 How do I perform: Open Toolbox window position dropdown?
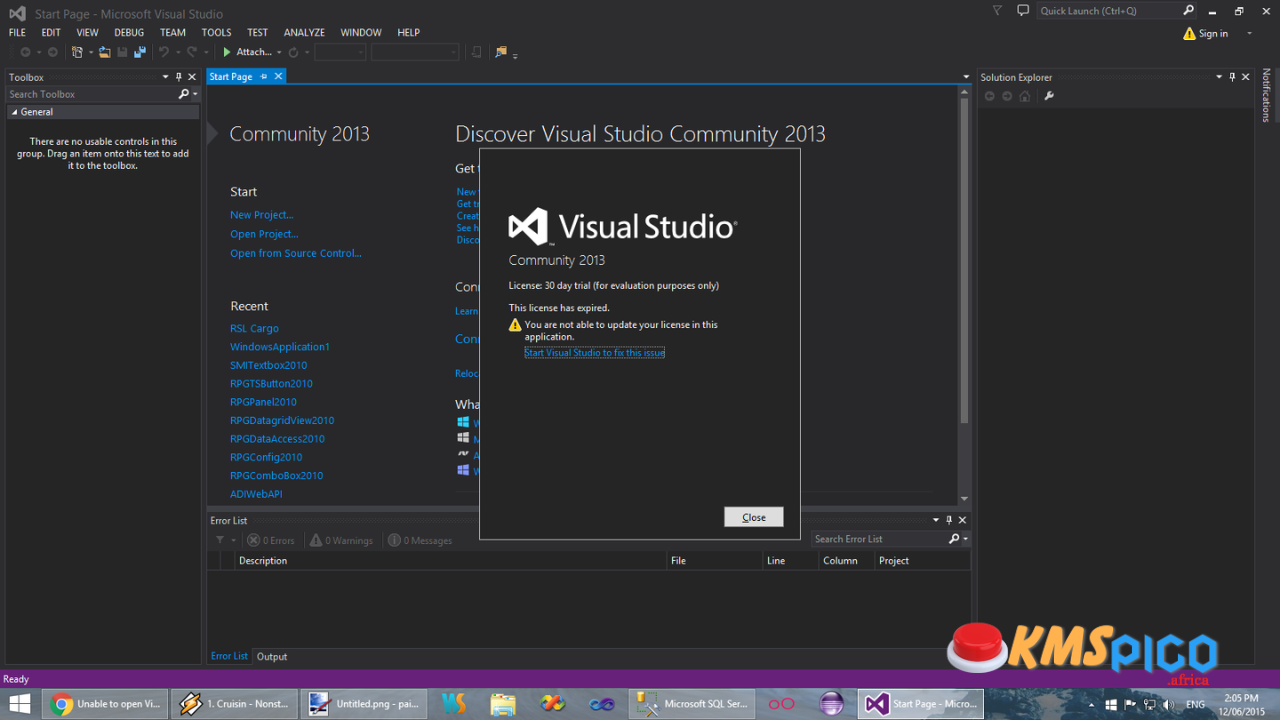coord(166,77)
